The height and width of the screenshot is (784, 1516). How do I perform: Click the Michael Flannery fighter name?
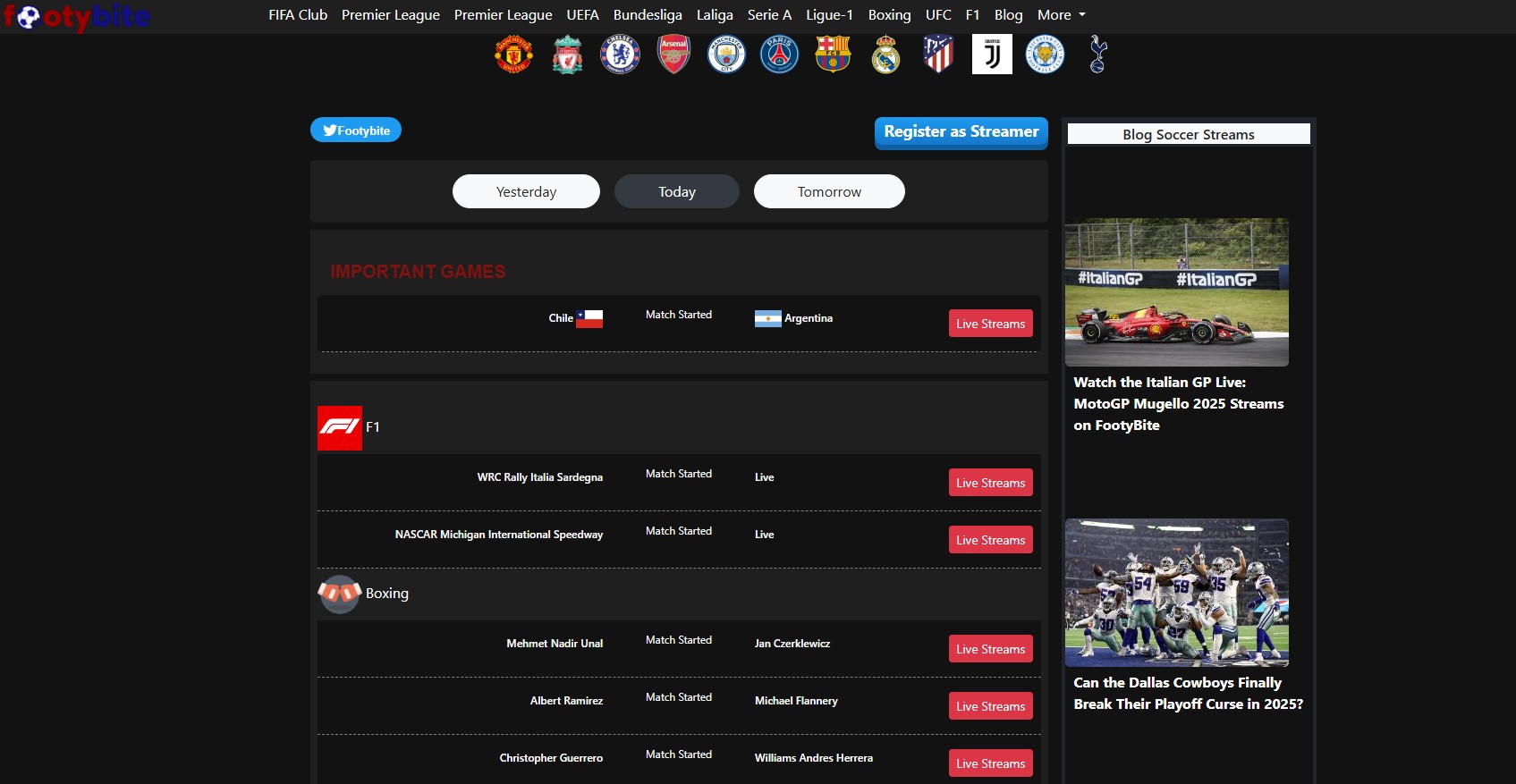tap(796, 701)
